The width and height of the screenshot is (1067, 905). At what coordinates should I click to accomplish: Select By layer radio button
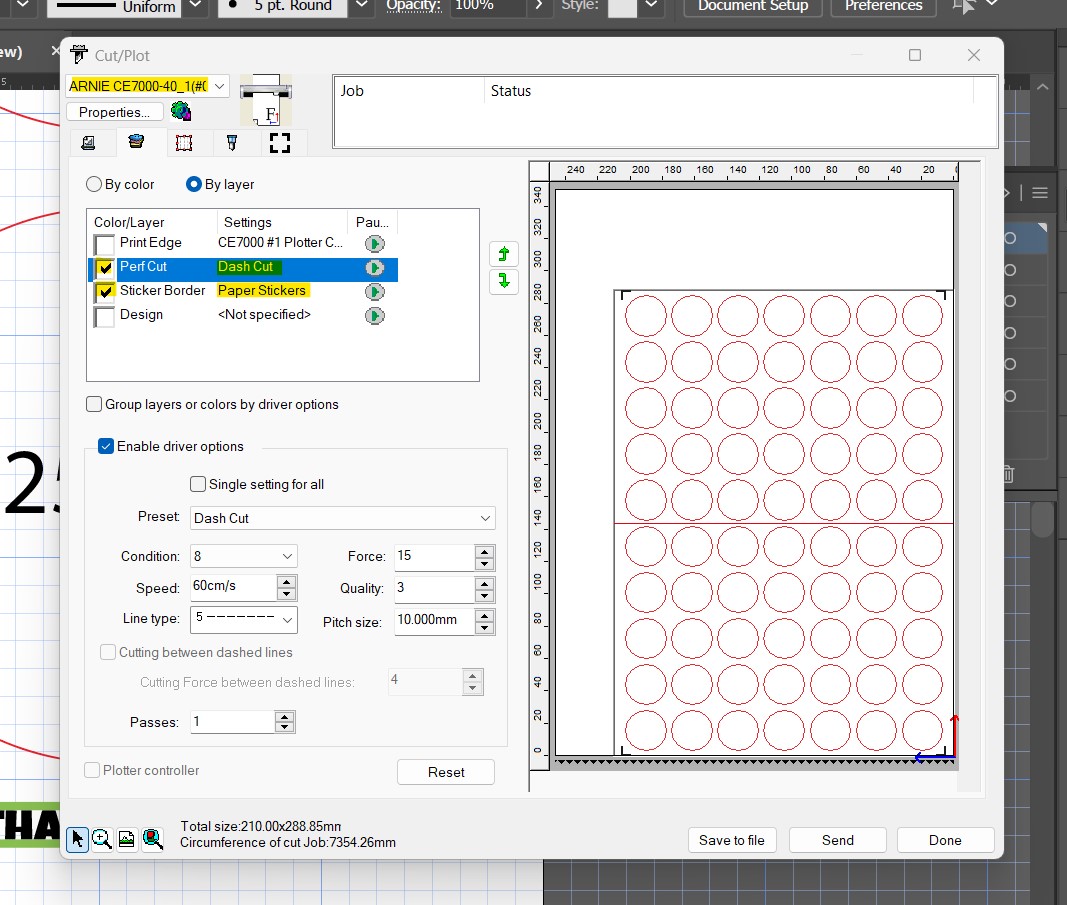(x=194, y=184)
